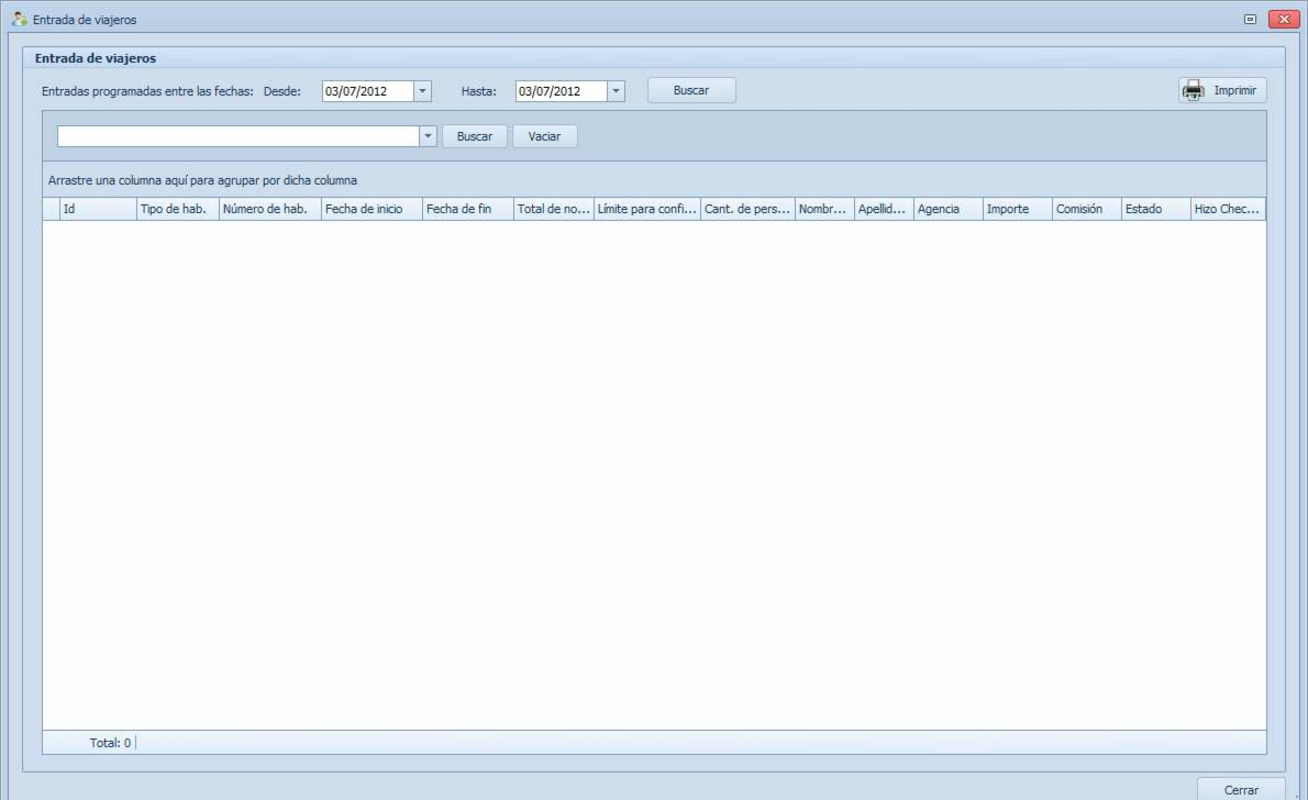Click the row indicator header cell left of Id
The width and height of the screenshot is (1308, 800).
coord(51,209)
